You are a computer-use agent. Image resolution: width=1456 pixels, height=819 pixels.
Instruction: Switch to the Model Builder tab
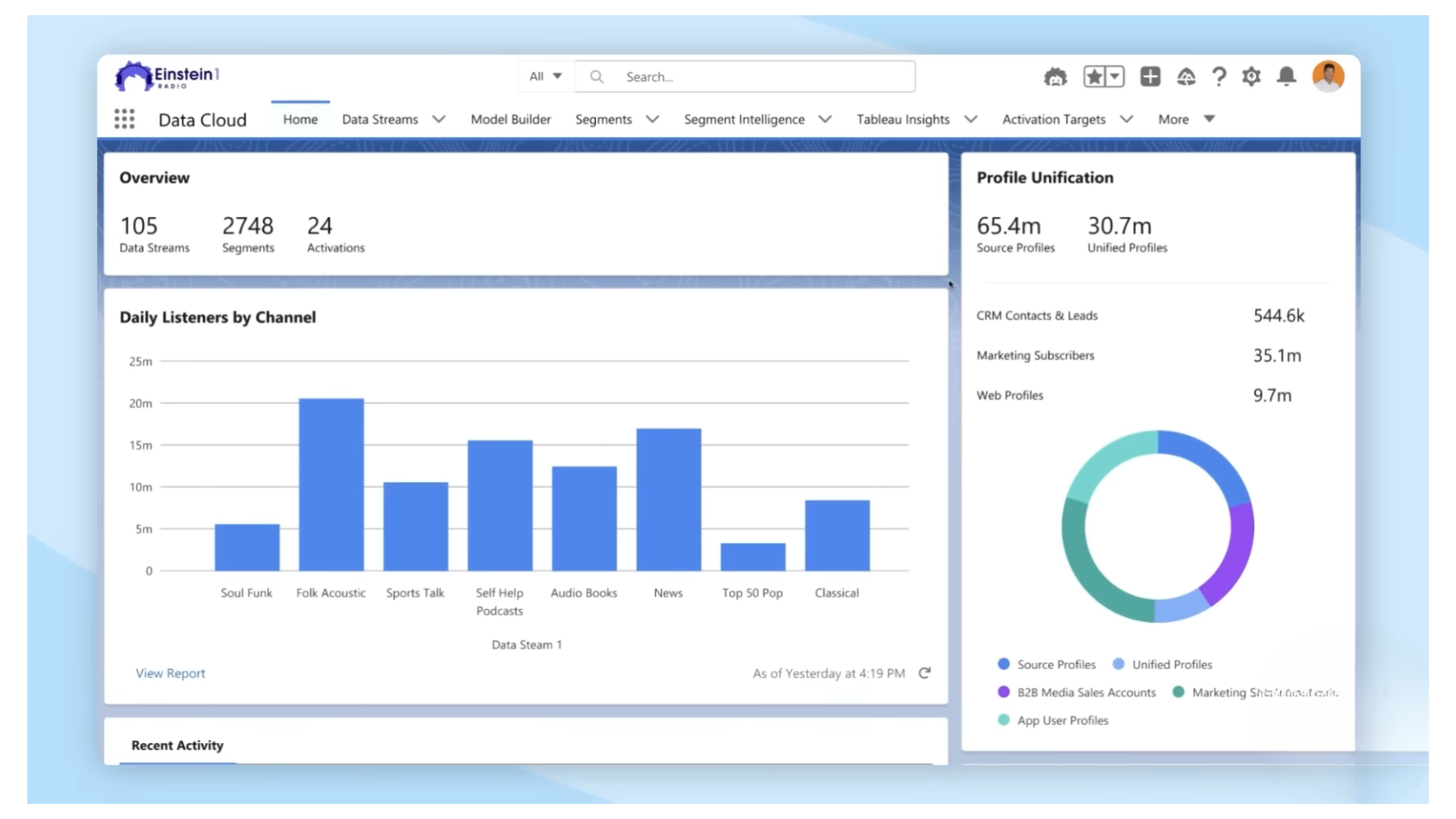pyautogui.click(x=510, y=119)
